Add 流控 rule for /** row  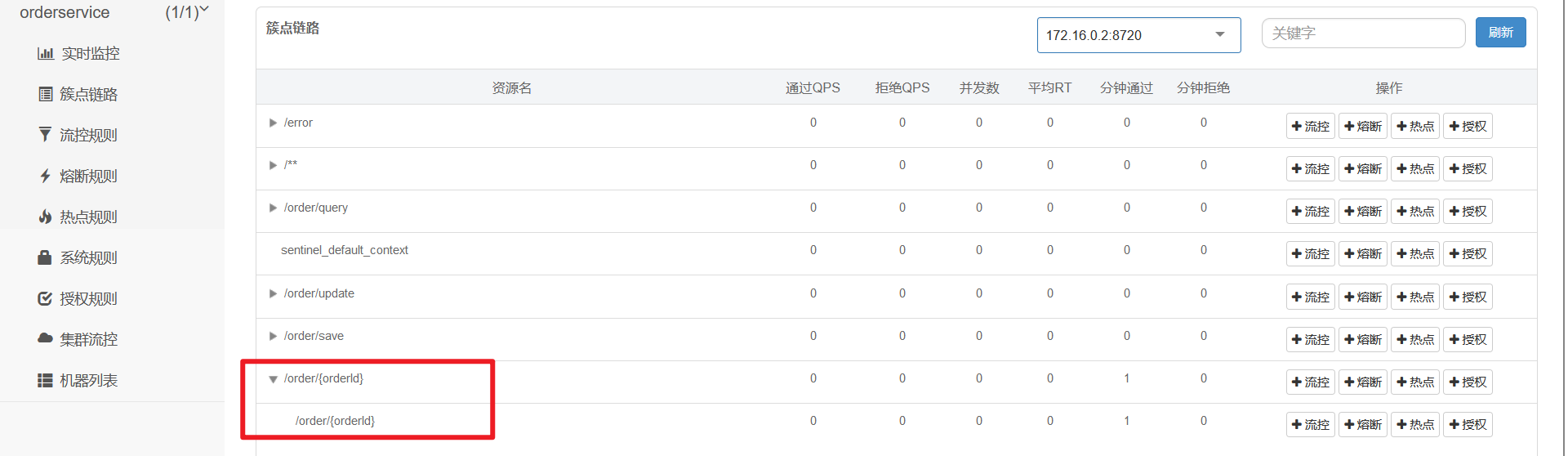click(x=1311, y=168)
